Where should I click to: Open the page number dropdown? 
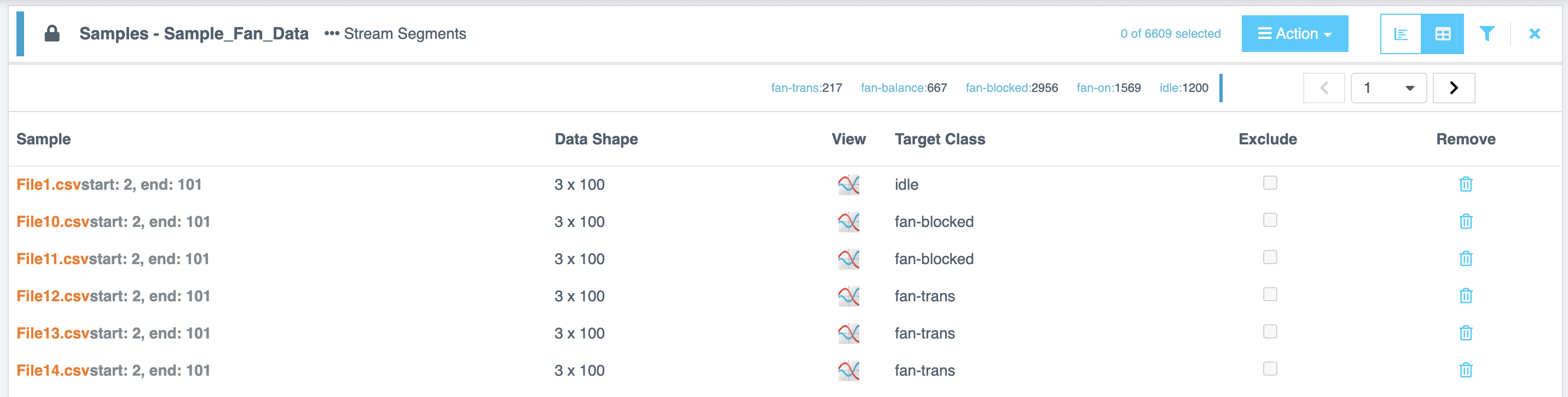click(x=1389, y=87)
